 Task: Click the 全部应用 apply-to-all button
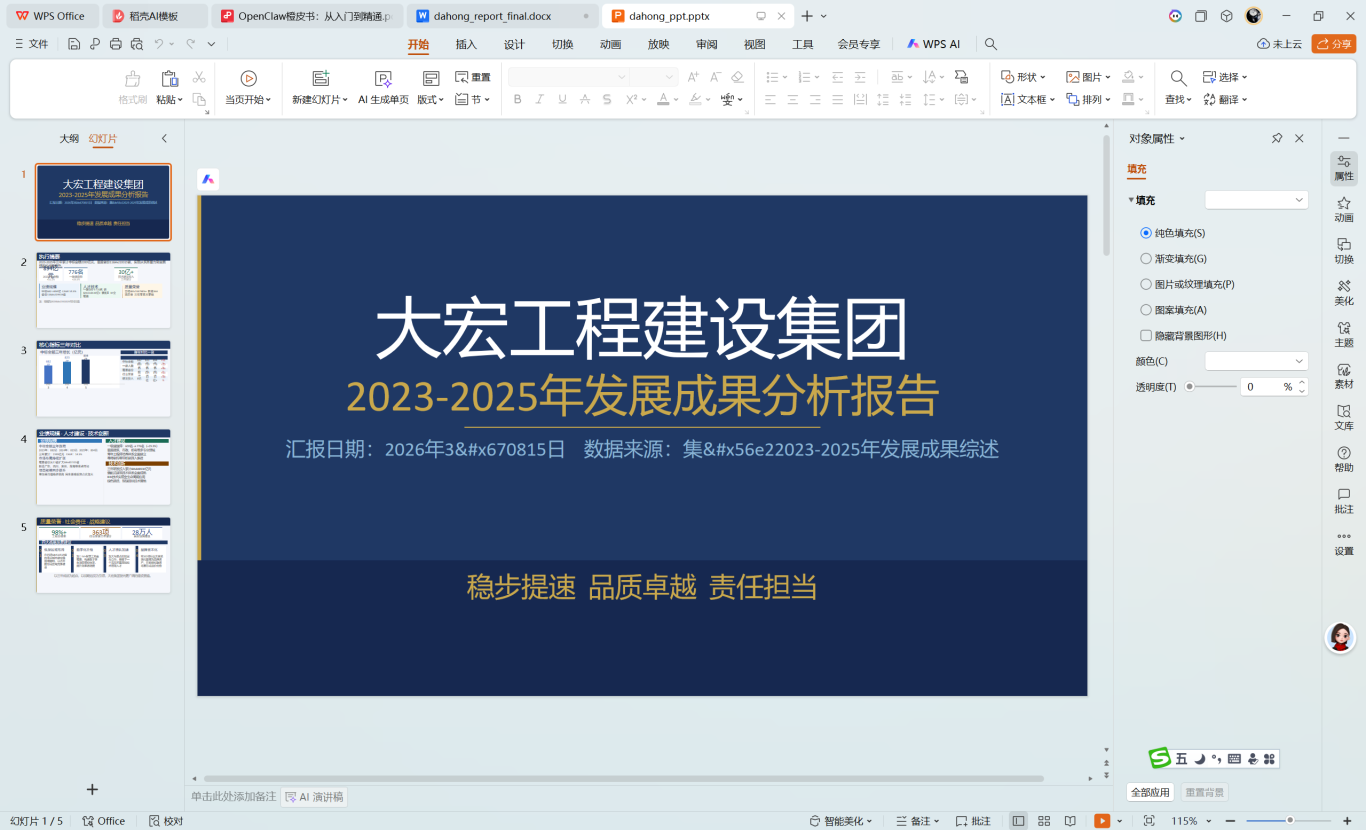(1150, 792)
